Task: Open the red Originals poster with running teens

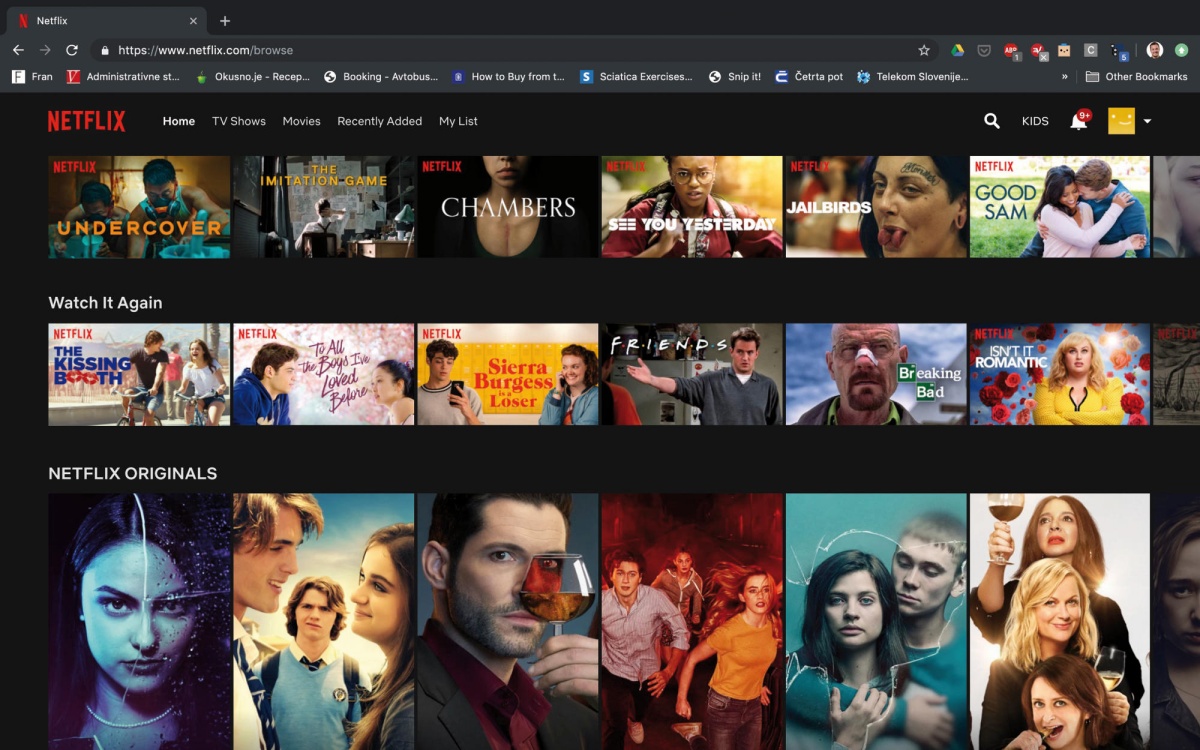Action: (692, 621)
